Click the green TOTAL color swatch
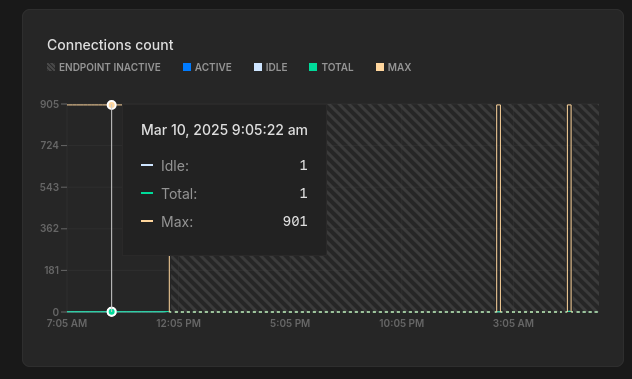The width and height of the screenshot is (632, 379). 313,67
